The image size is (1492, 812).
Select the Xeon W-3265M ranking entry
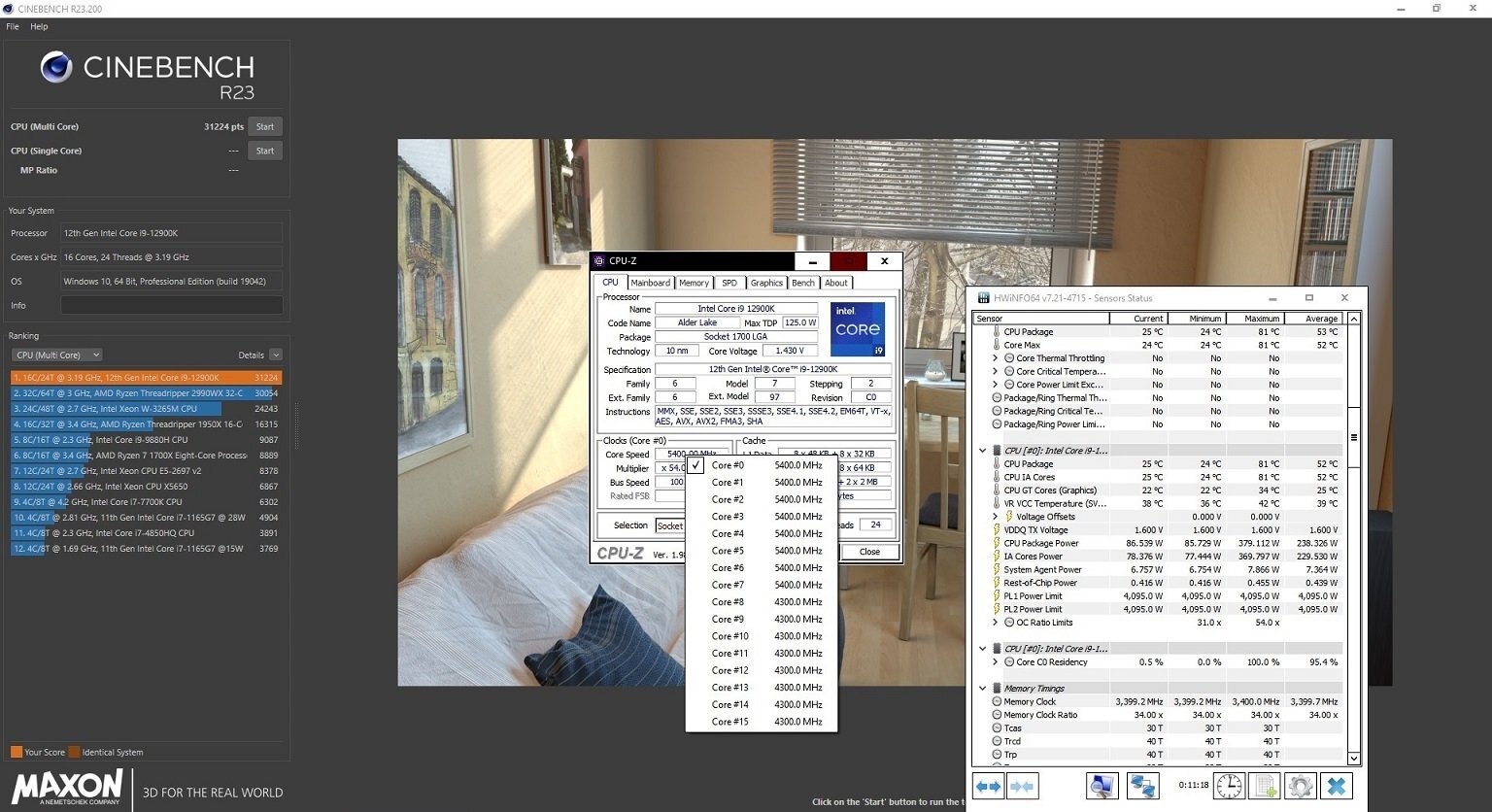(x=146, y=409)
